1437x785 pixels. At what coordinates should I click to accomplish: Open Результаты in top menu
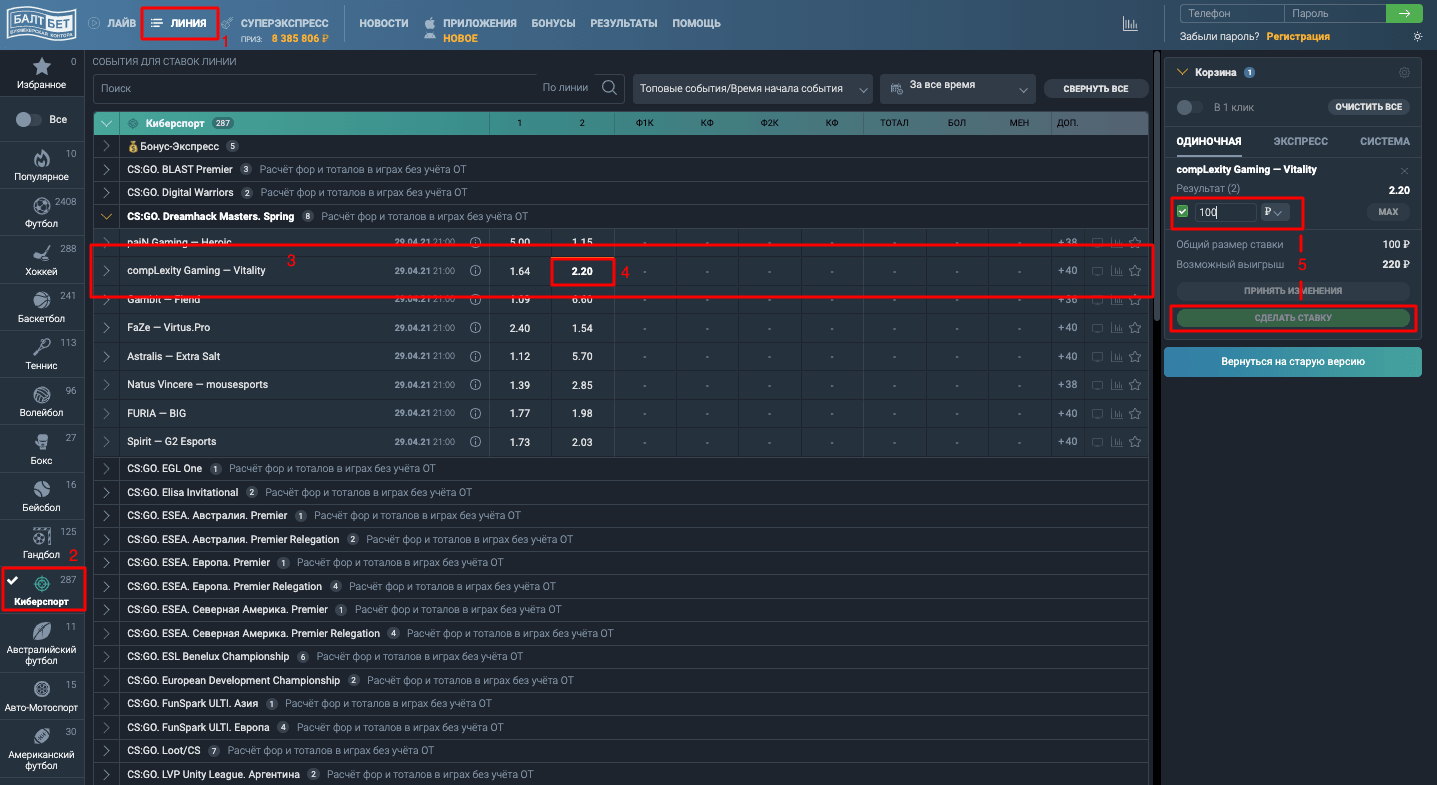(624, 23)
